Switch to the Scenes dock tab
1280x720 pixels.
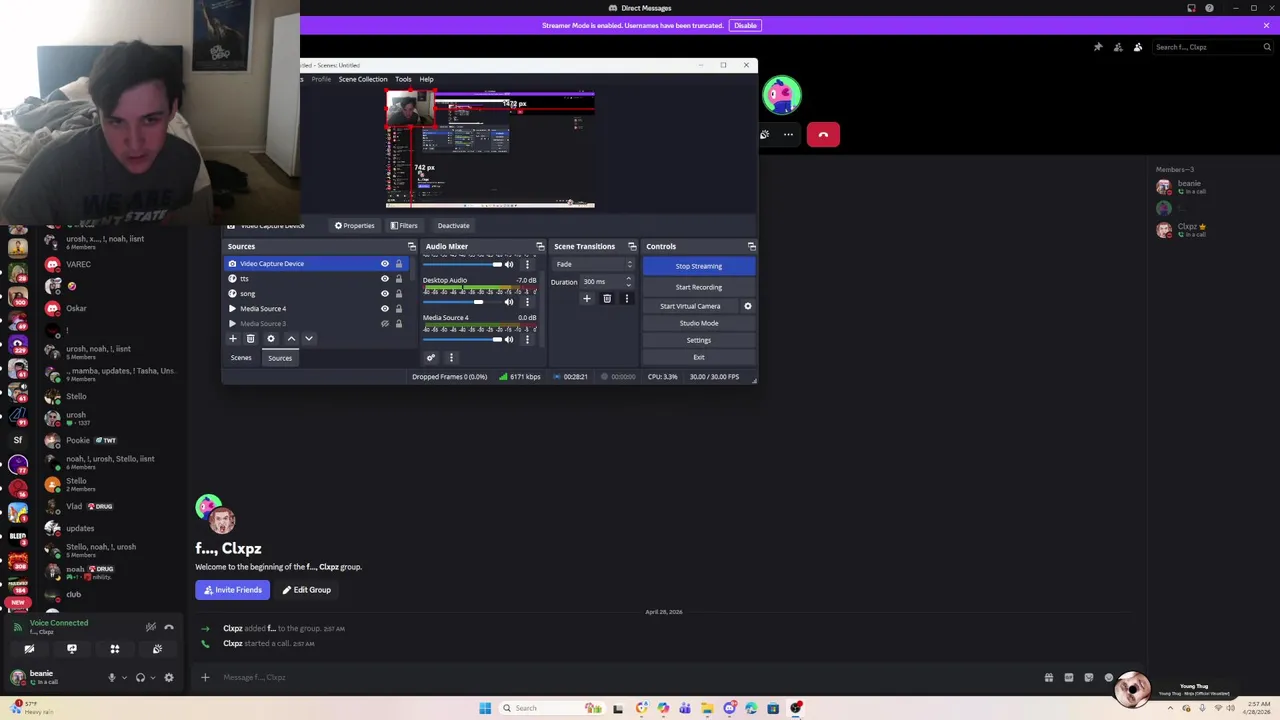click(241, 358)
